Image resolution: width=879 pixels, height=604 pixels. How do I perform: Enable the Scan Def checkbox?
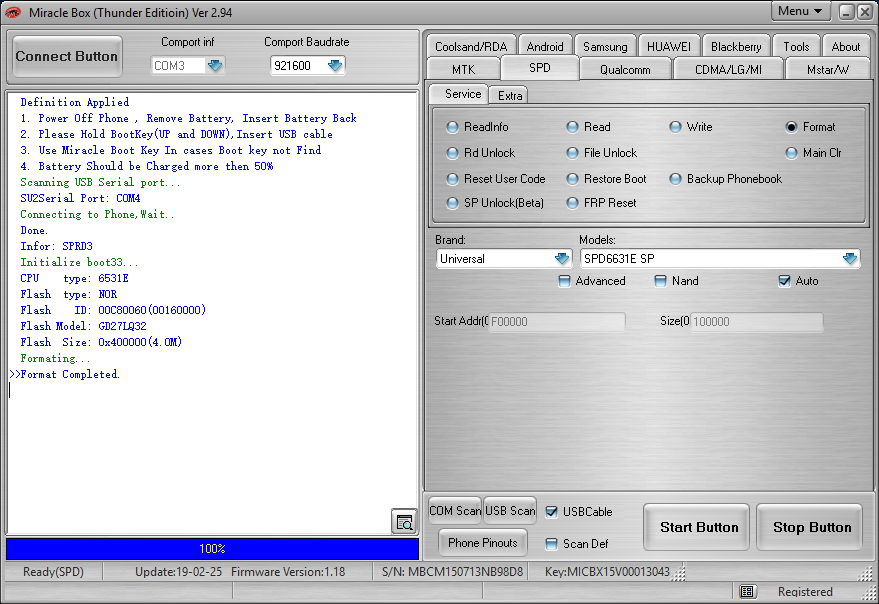[x=552, y=543]
